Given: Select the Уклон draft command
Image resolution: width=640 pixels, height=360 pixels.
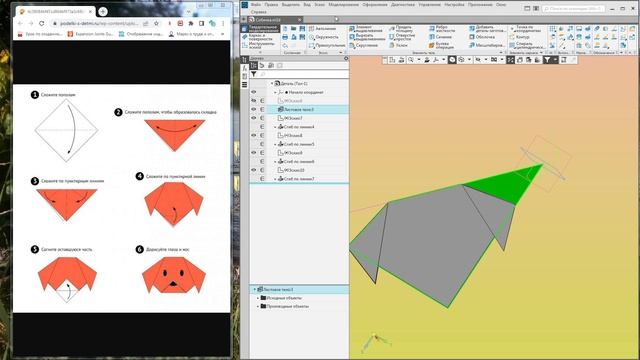Looking at the screenshot, I should coord(398,46).
